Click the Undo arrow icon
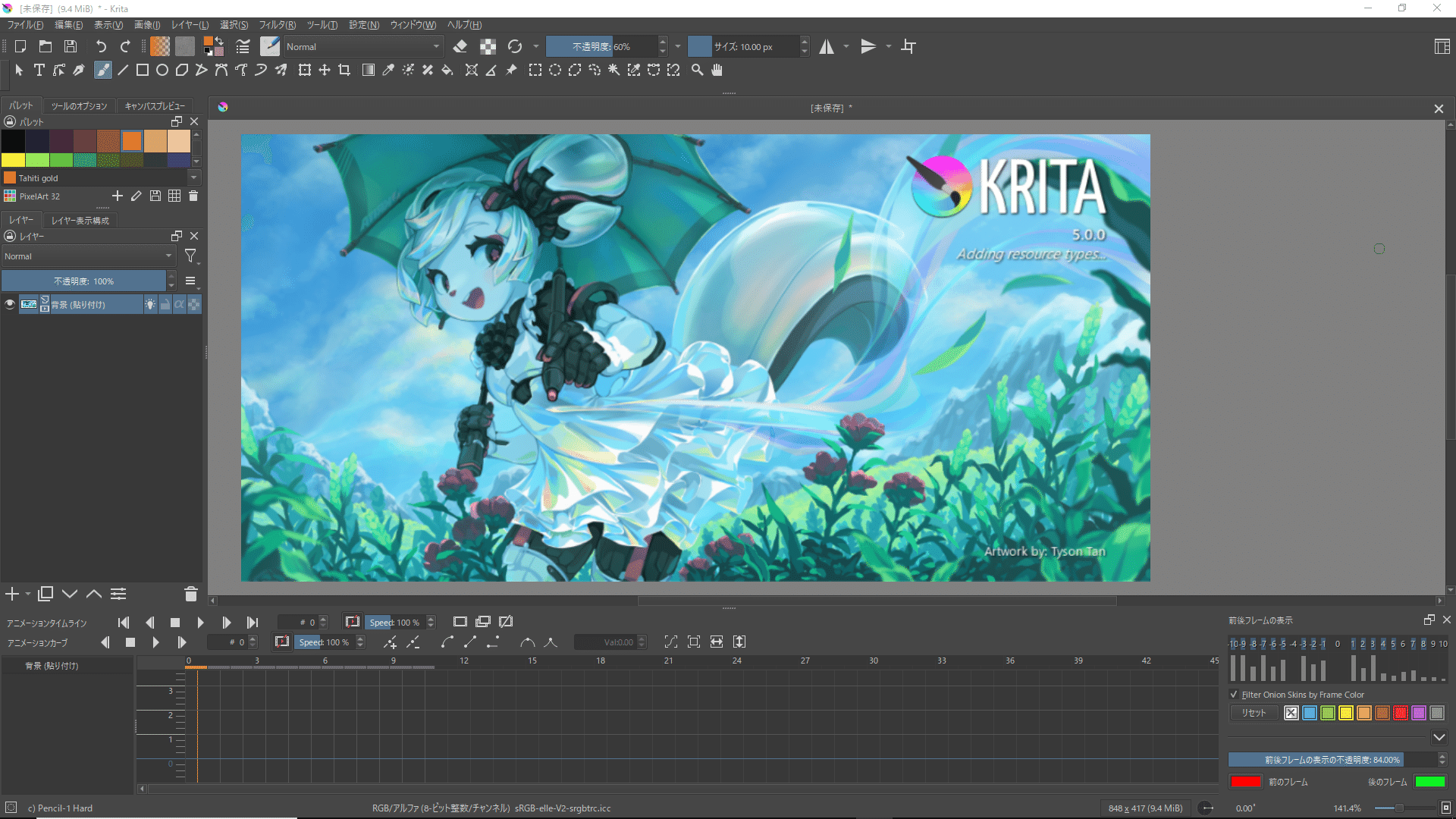This screenshot has height=819, width=1456. click(x=101, y=46)
